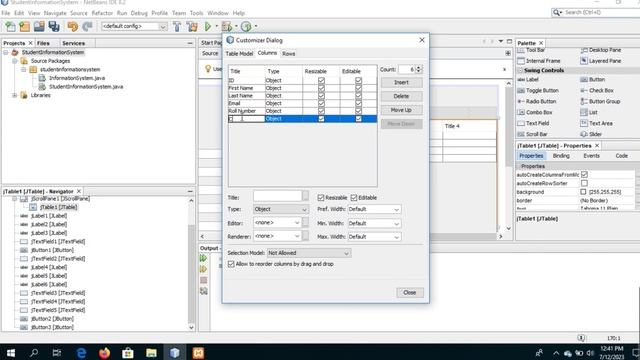The height and width of the screenshot is (360, 640).
Task: Toggle Resizable checkbox in Email row
Action: pos(321,103)
